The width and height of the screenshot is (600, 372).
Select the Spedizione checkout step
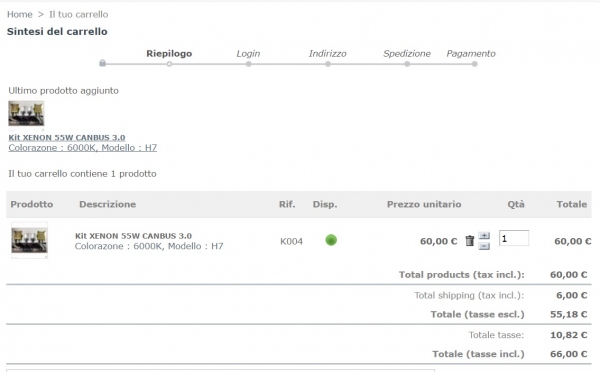(x=407, y=54)
